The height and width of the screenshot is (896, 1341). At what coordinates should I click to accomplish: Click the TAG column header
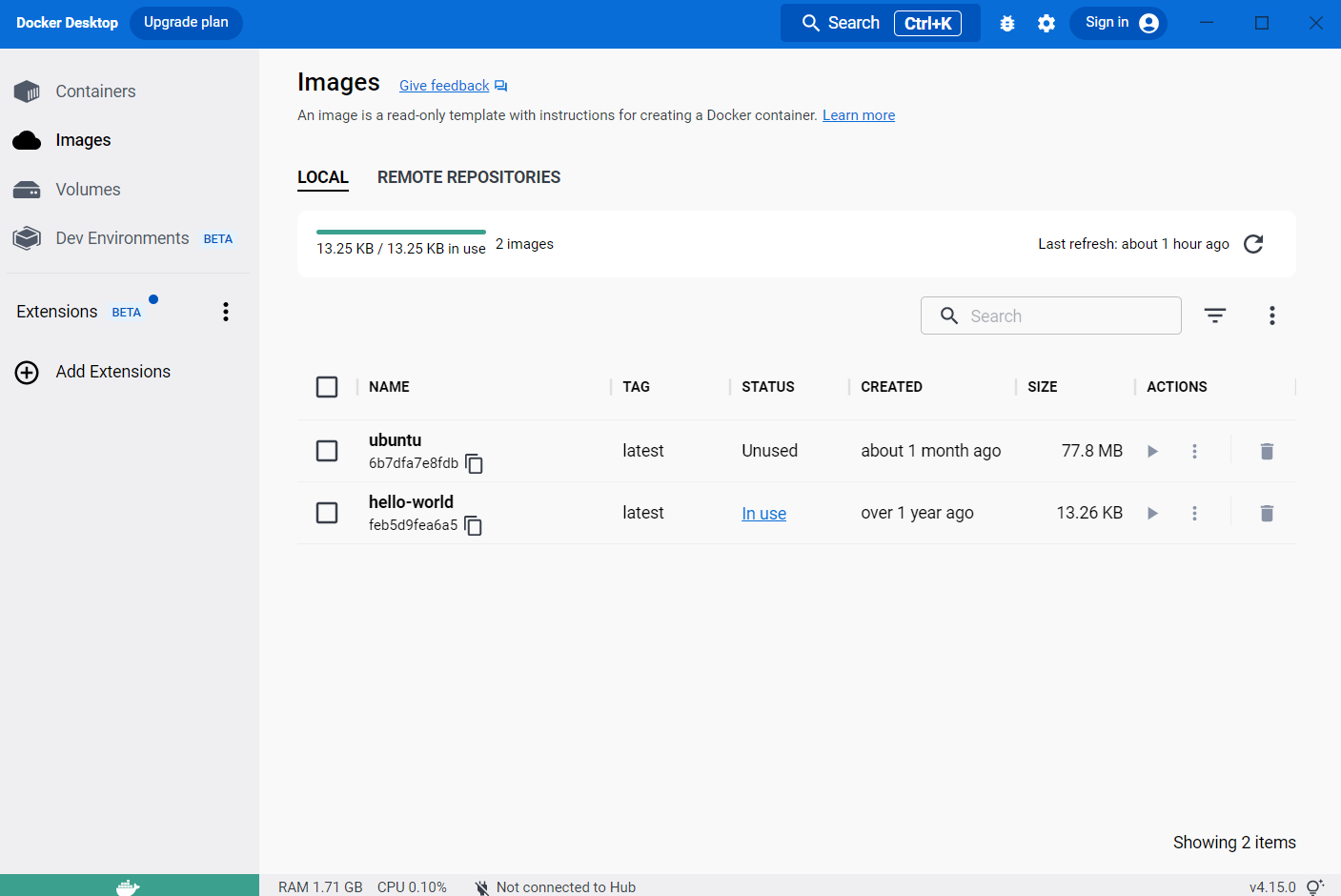[636, 387]
